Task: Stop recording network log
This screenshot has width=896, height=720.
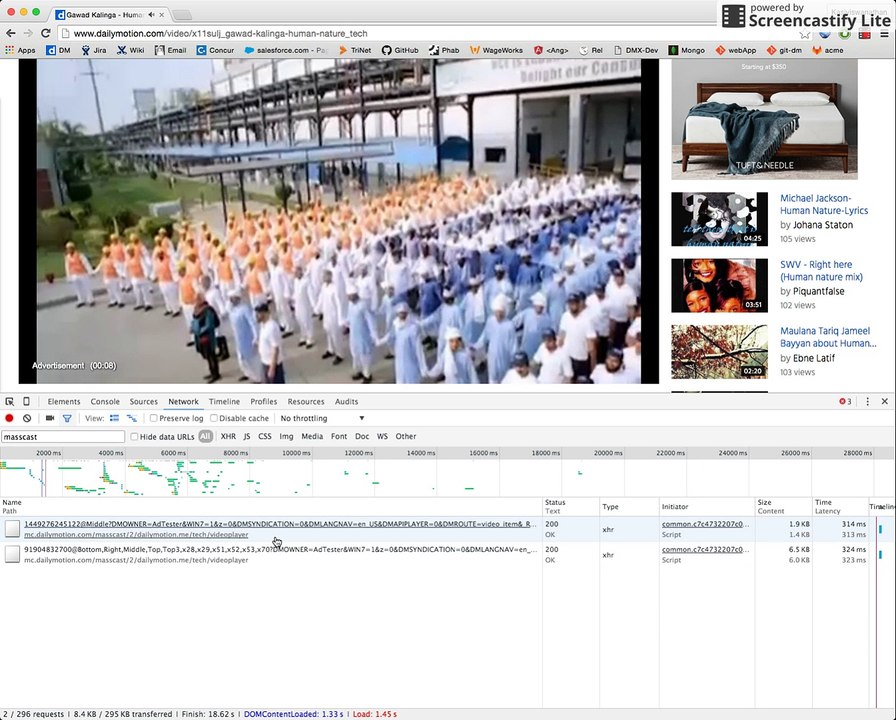Action: click(9, 418)
